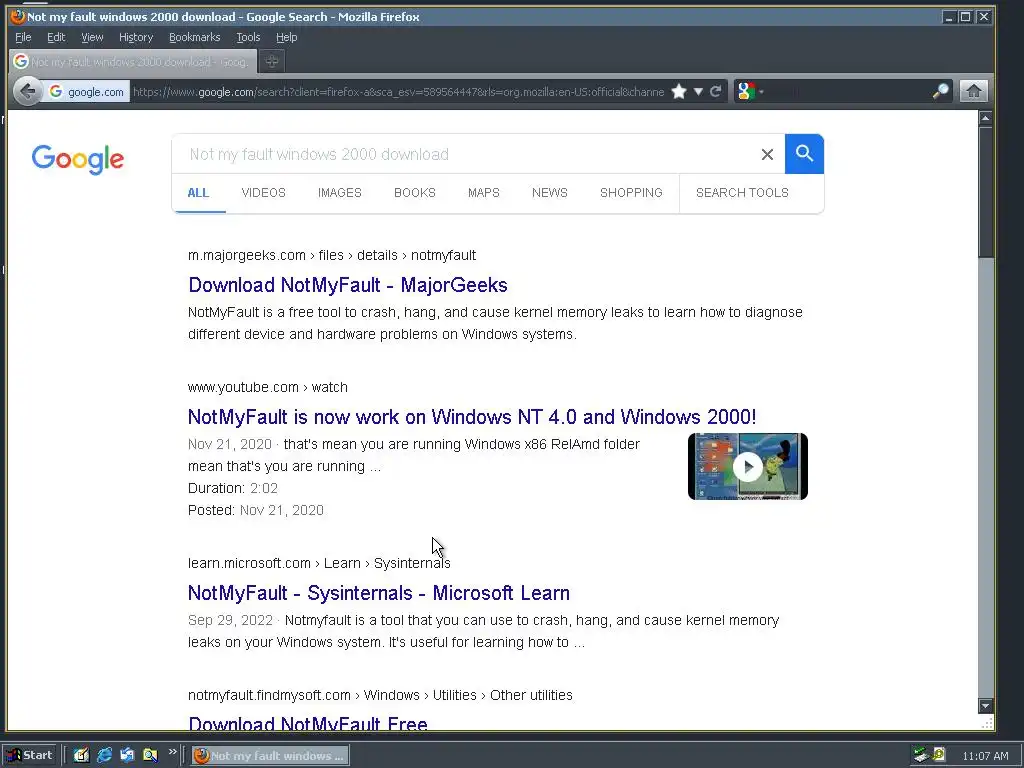
Task: Play the YouTube video thumbnail
Action: point(748,466)
